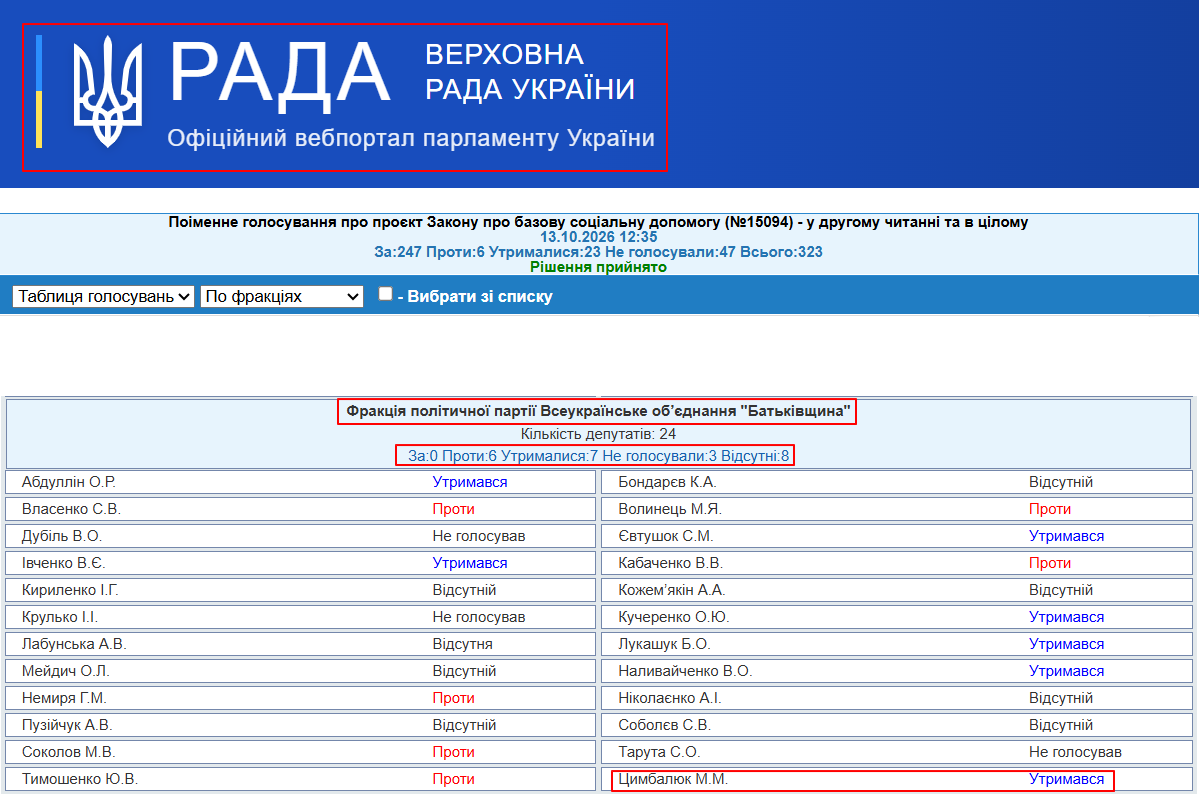Select deputy 'Кириленко І.Г.'
Screen dimensions: 1199x794
pyautogui.click(x=70, y=590)
